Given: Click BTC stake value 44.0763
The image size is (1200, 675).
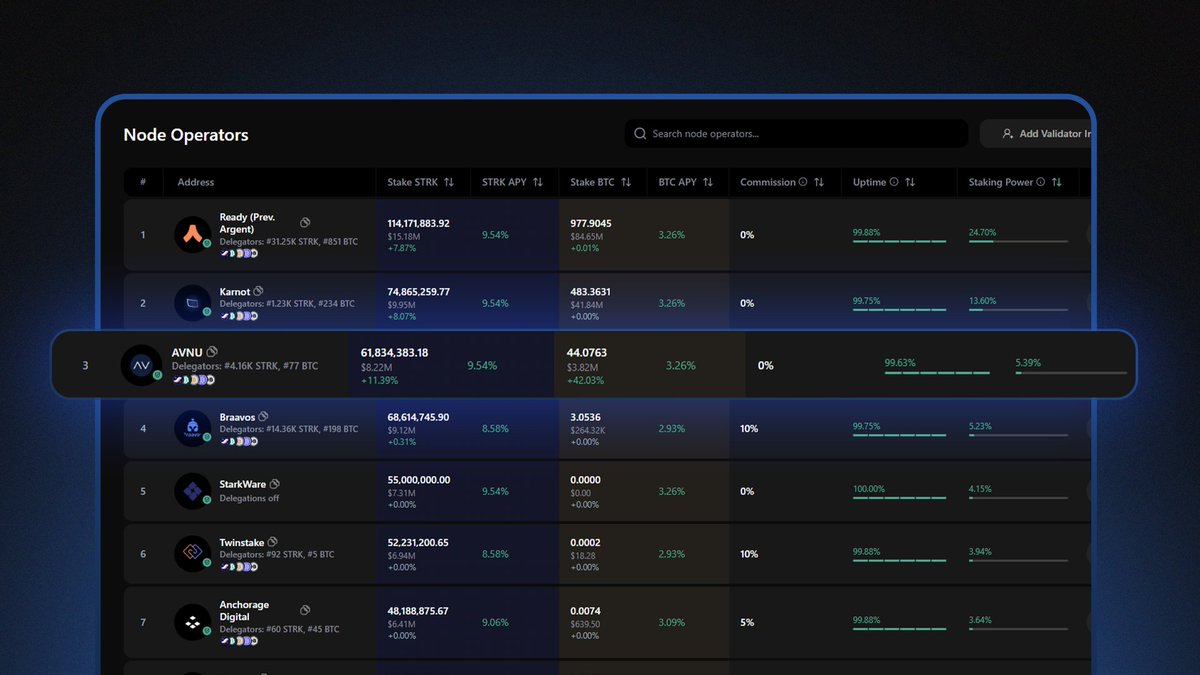Looking at the screenshot, I should pos(587,353).
